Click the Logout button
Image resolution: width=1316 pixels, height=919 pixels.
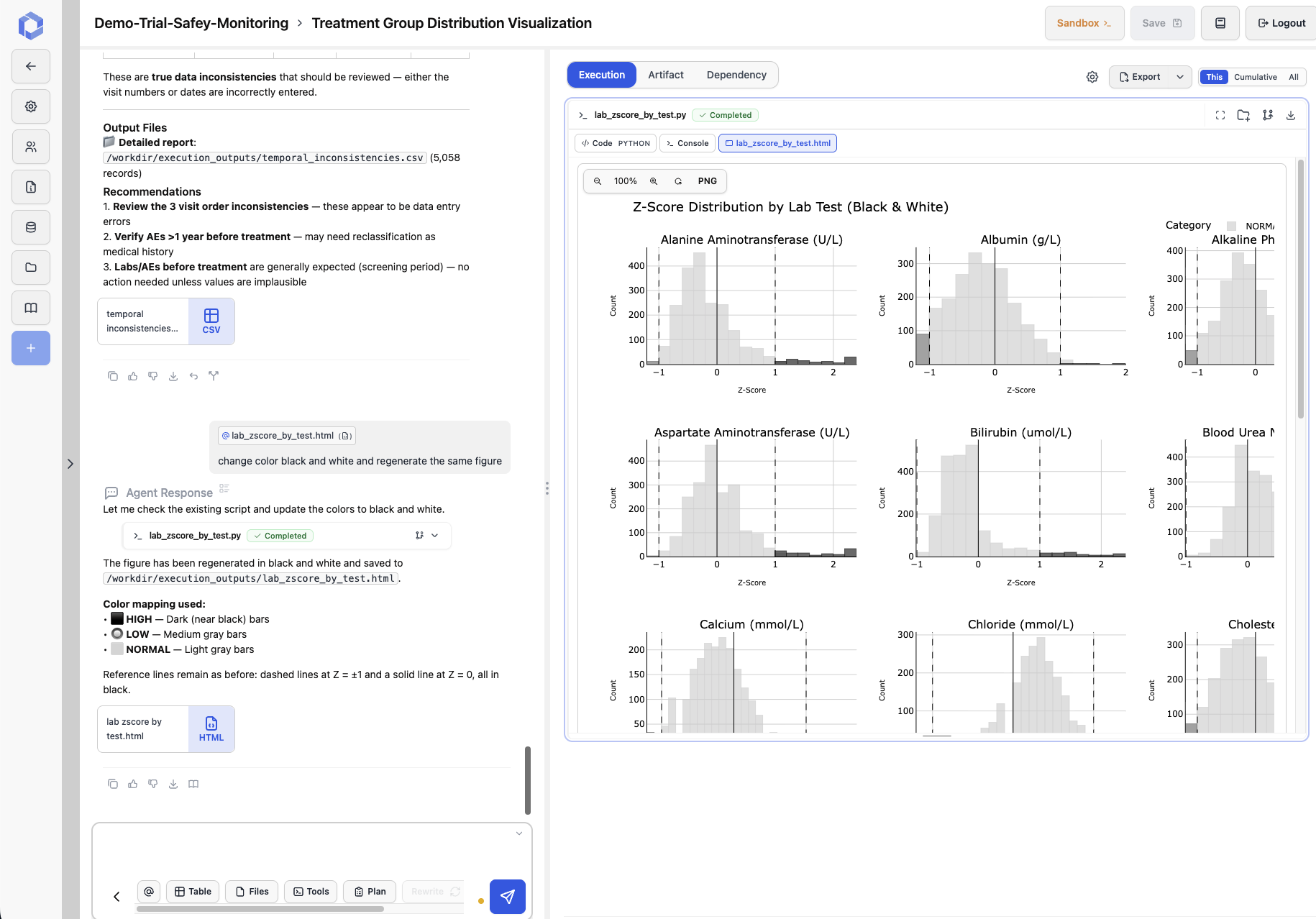point(1281,23)
